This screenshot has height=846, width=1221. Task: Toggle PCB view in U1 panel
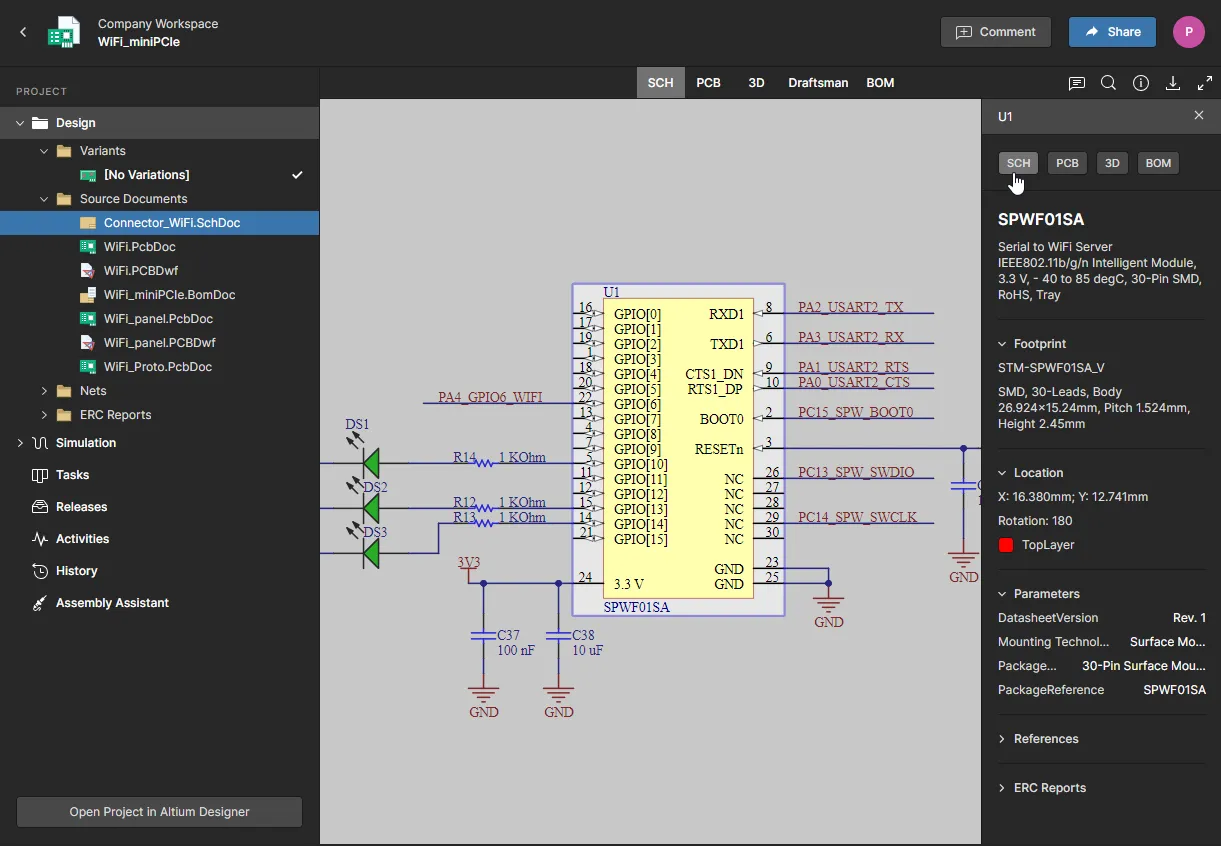pos(1067,163)
